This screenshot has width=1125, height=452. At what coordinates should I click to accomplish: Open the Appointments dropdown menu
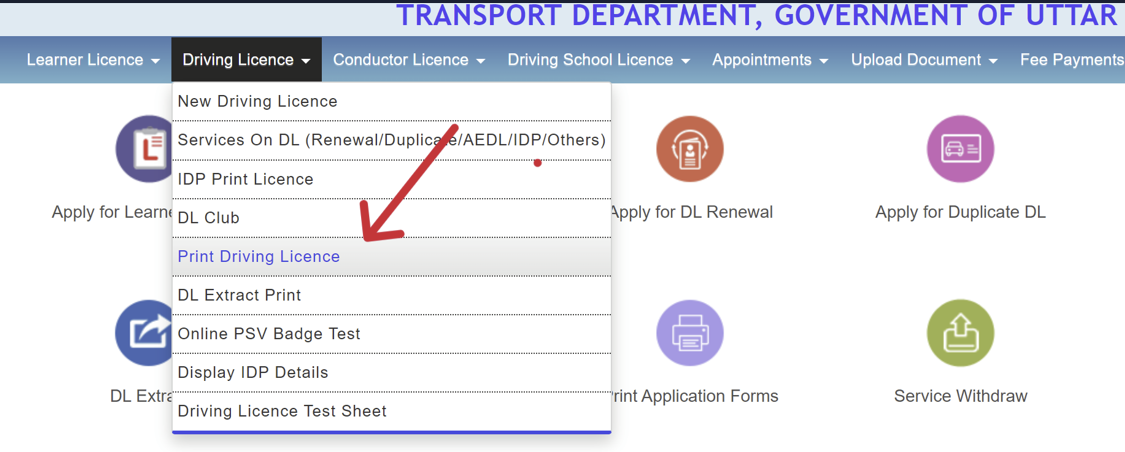tap(770, 60)
